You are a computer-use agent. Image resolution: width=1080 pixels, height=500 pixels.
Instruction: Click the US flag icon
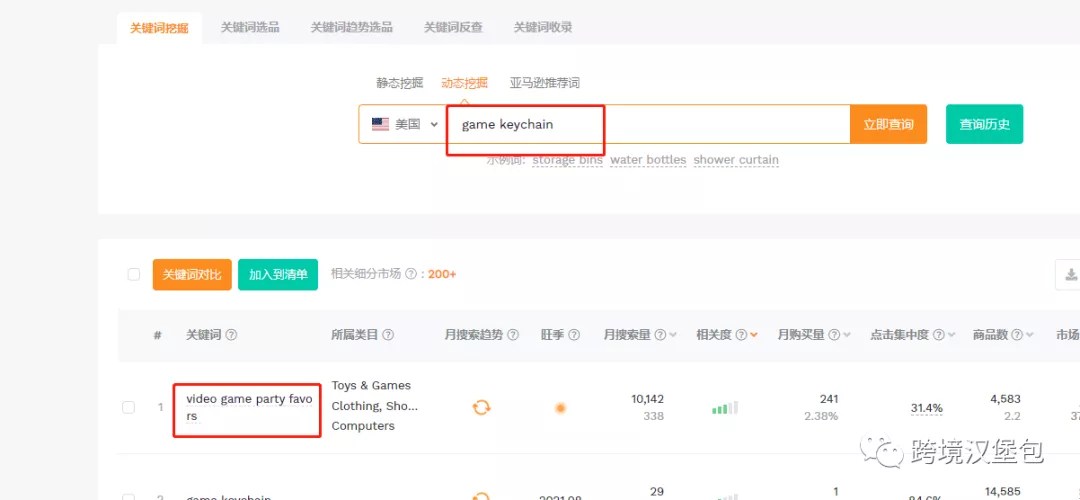(x=380, y=125)
